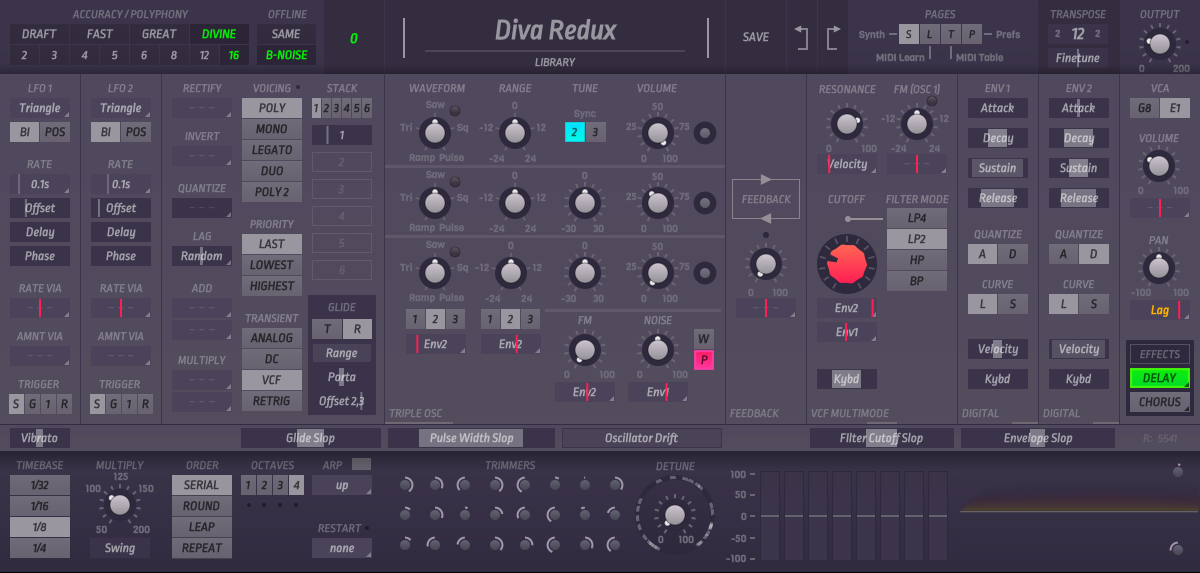Click round button beside oscillator 1 volume knob
The height and width of the screenshot is (573, 1200).
click(705, 132)
